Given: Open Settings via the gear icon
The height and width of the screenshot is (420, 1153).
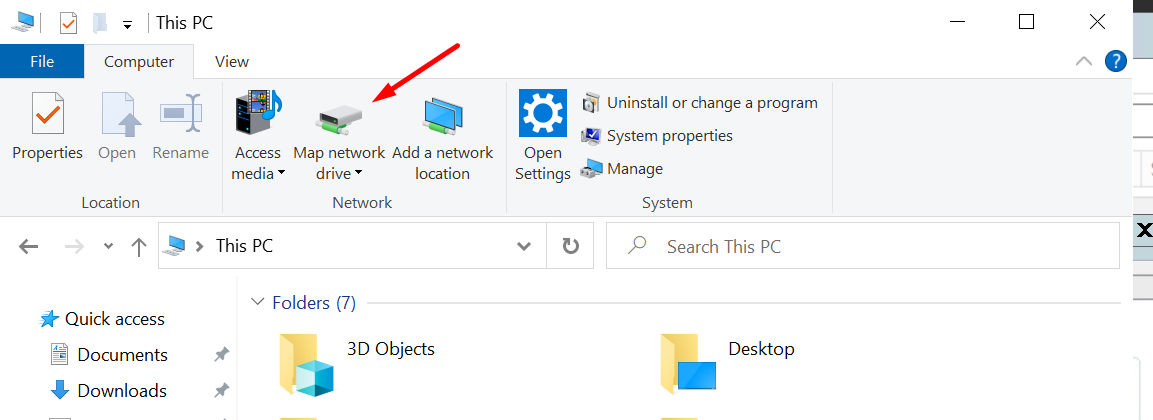Looking at the screenshot, I should point(542,114).
